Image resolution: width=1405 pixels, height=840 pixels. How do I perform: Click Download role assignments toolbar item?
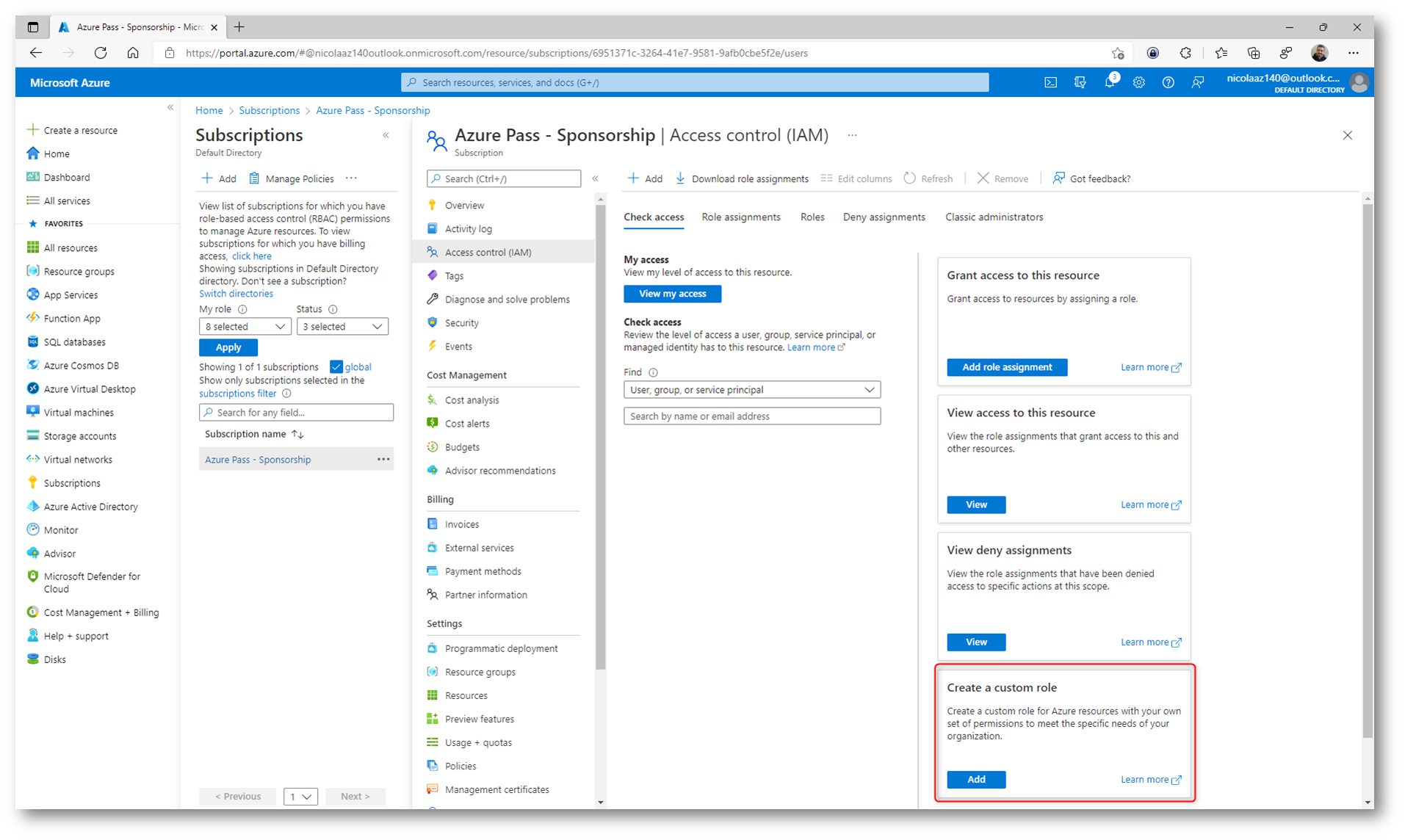742,178
